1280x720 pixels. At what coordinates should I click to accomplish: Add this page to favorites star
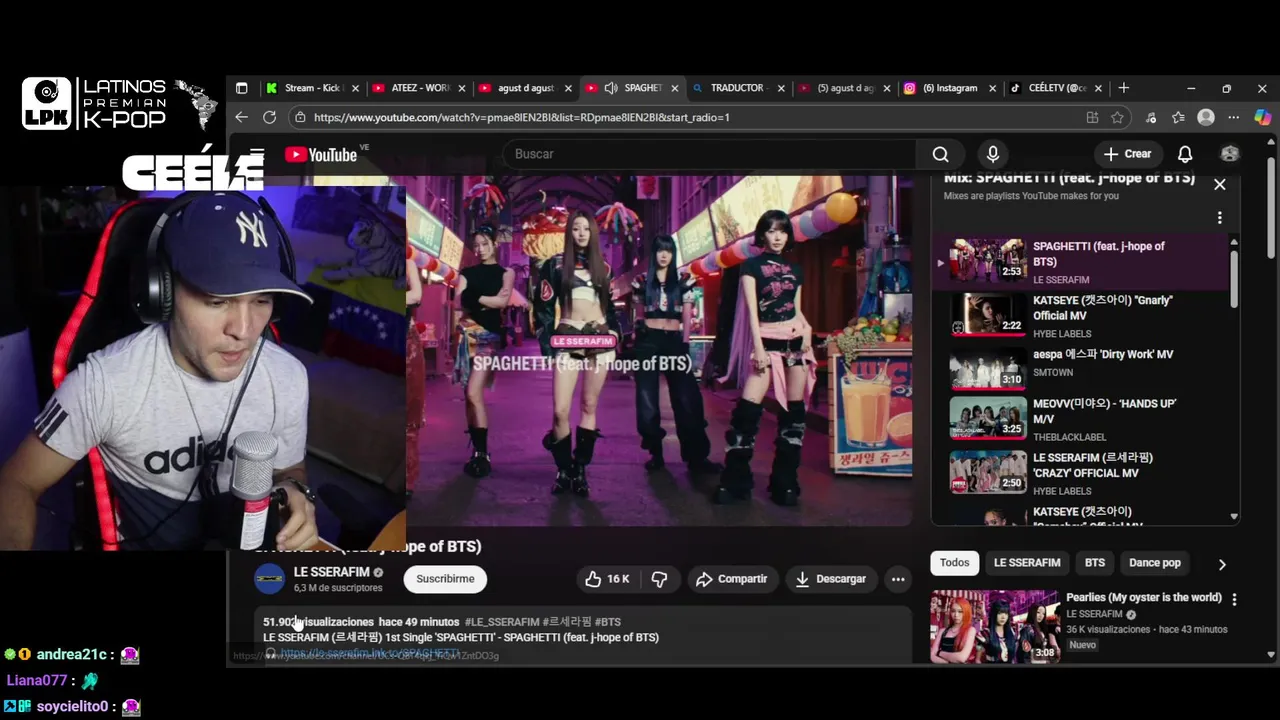(1117, 117)
